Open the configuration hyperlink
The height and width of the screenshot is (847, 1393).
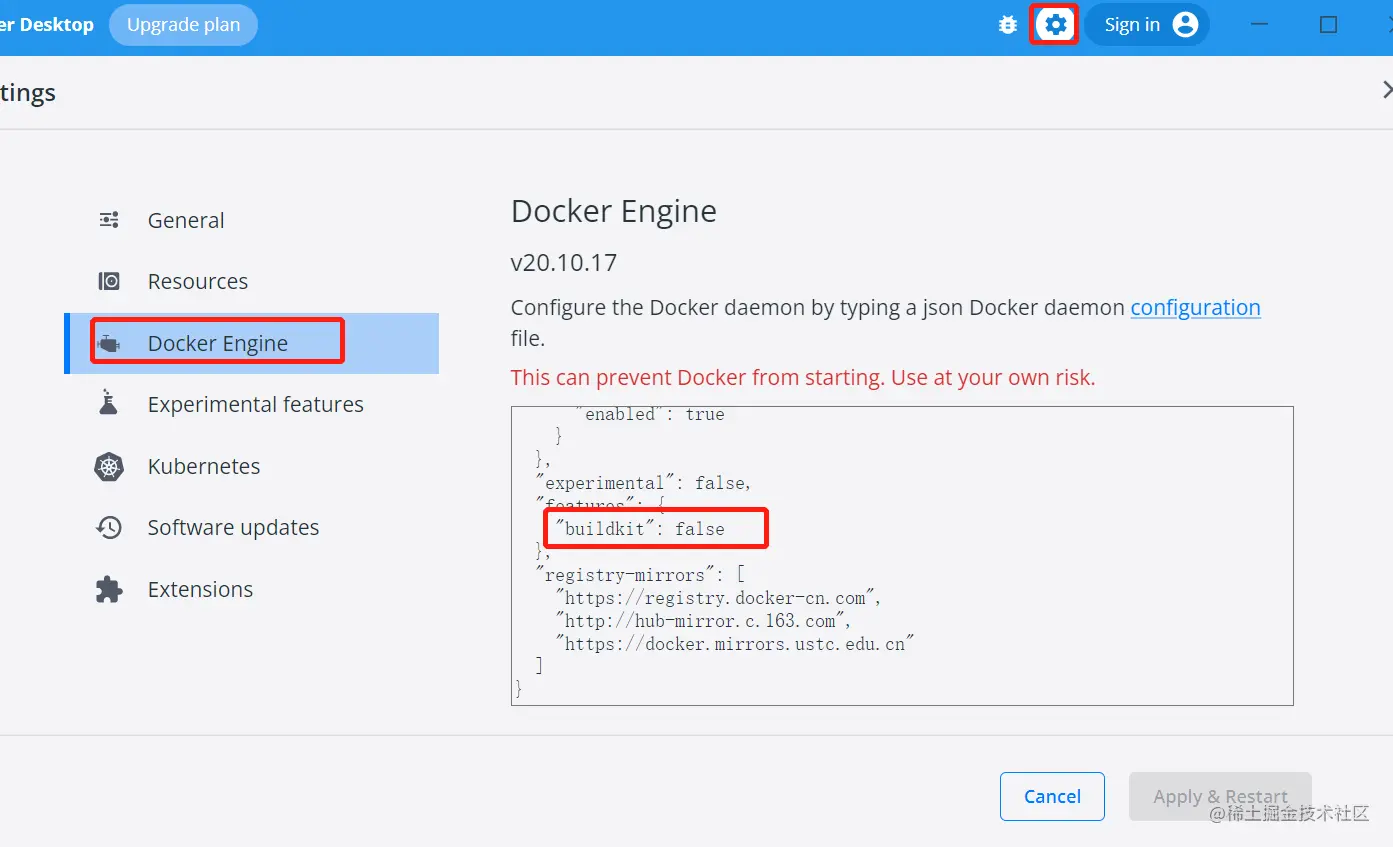coord(1195,308)
